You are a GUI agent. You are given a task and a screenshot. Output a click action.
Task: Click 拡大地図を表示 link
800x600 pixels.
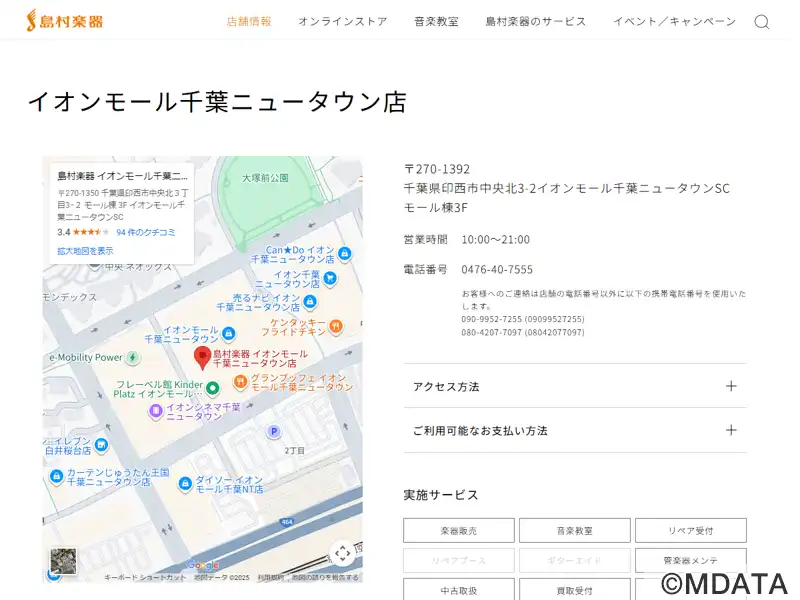pos(85,251)
